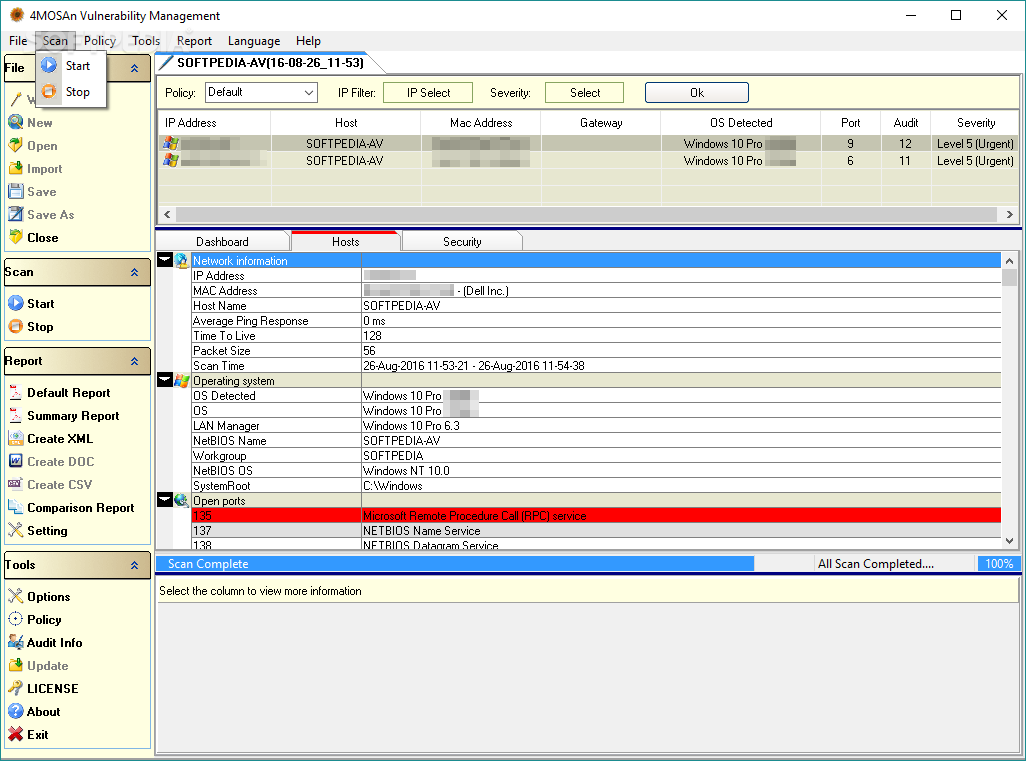The image size is (1026, 761).
Task: Open the Policy Default dropdown
Action: click(x=261, y=92)
